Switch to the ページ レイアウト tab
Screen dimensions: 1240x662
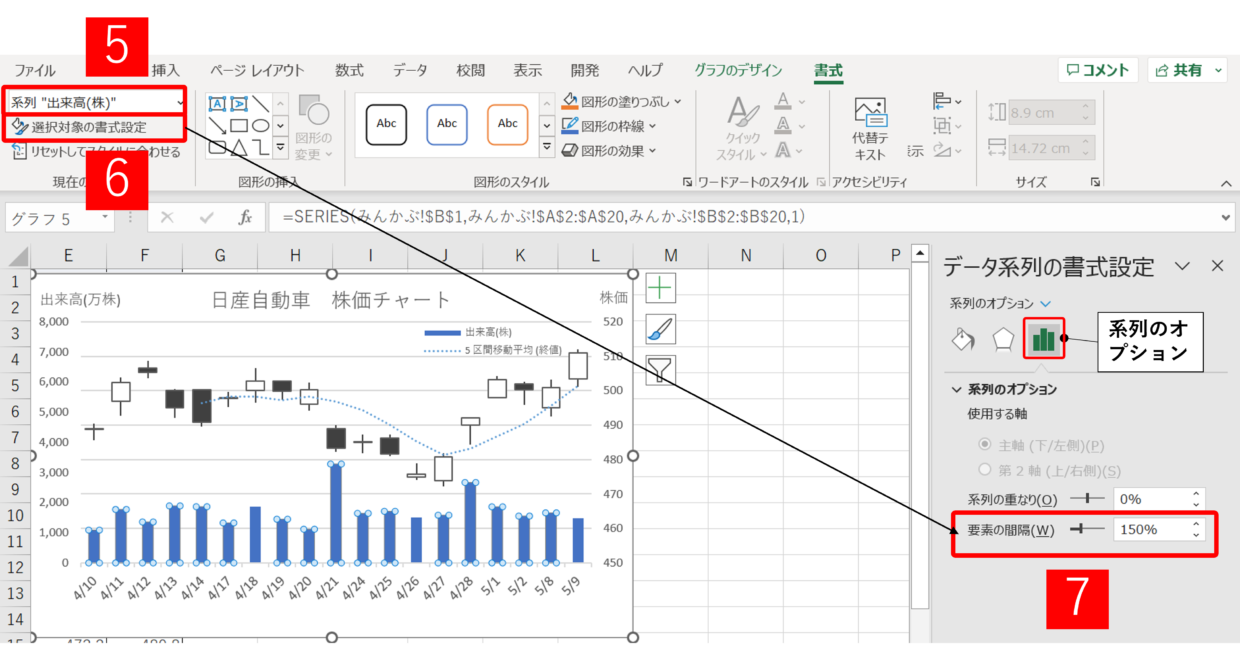(257, 70)
